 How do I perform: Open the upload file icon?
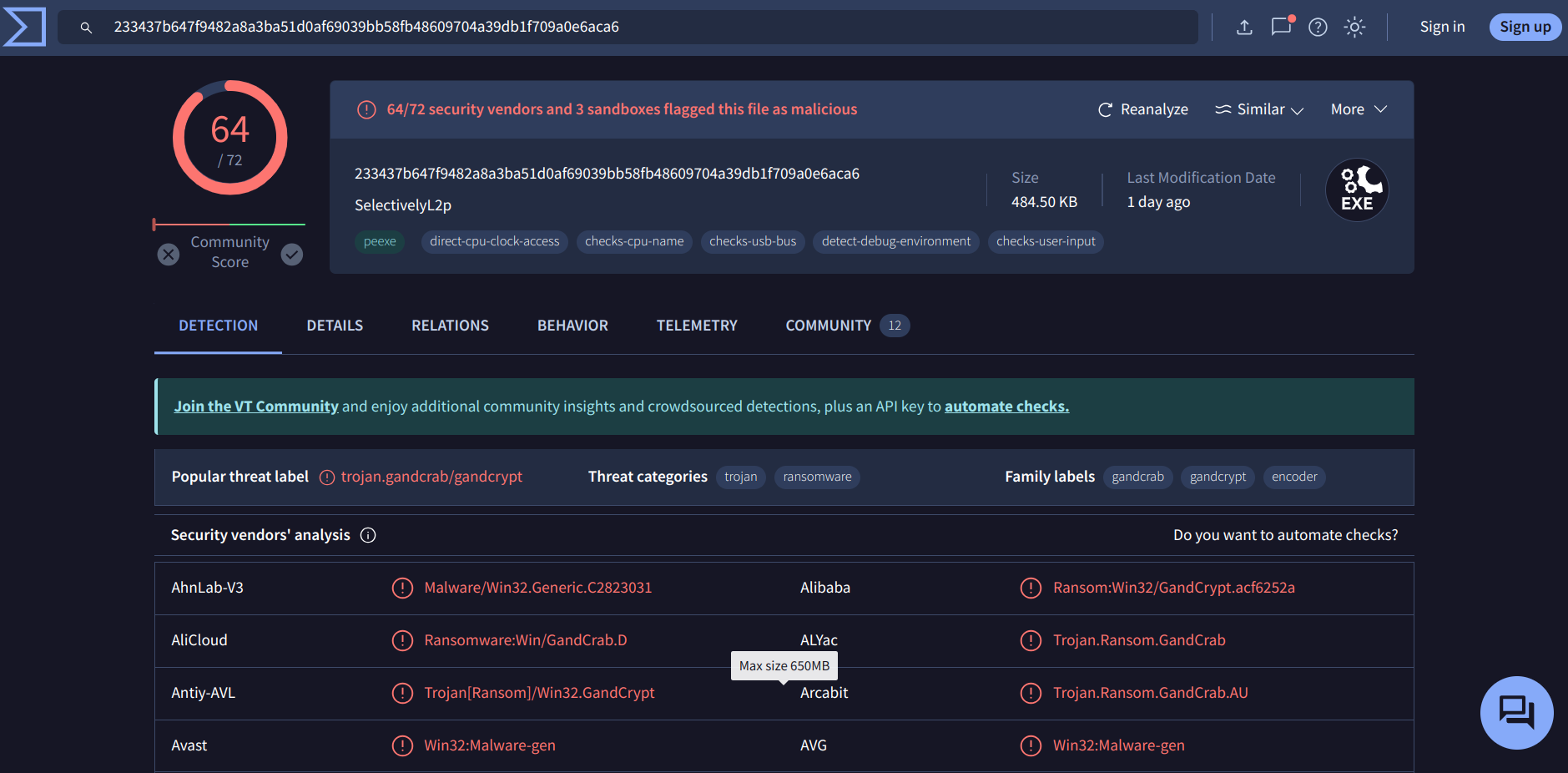coord(1244,27)
